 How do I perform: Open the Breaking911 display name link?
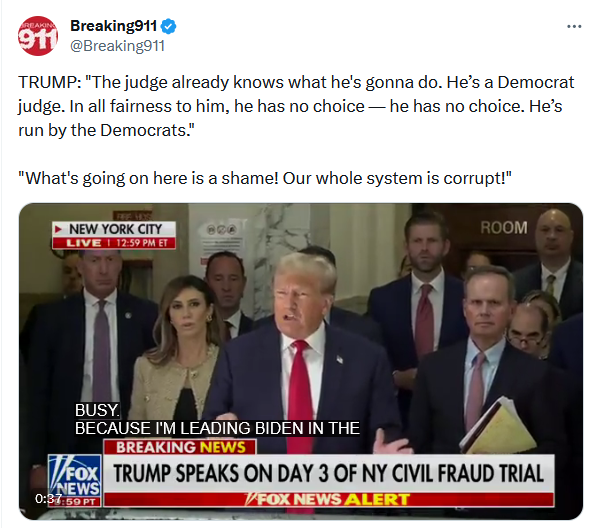pos(113,26)
